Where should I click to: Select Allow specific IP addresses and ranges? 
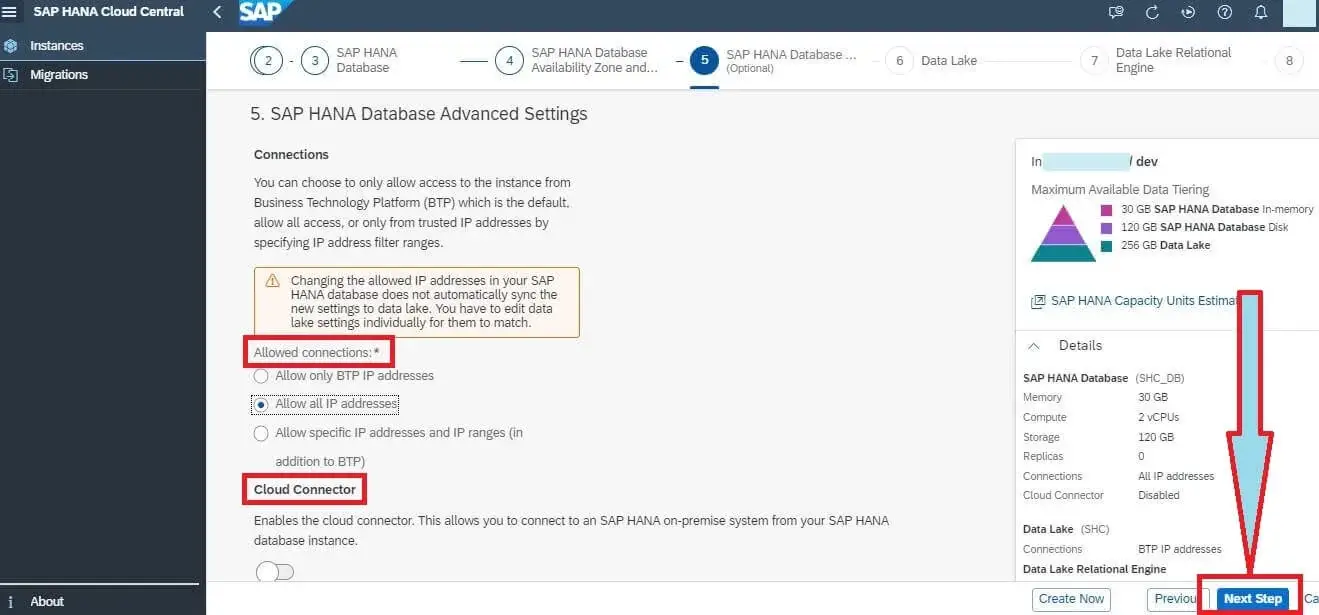click(261, 433)
